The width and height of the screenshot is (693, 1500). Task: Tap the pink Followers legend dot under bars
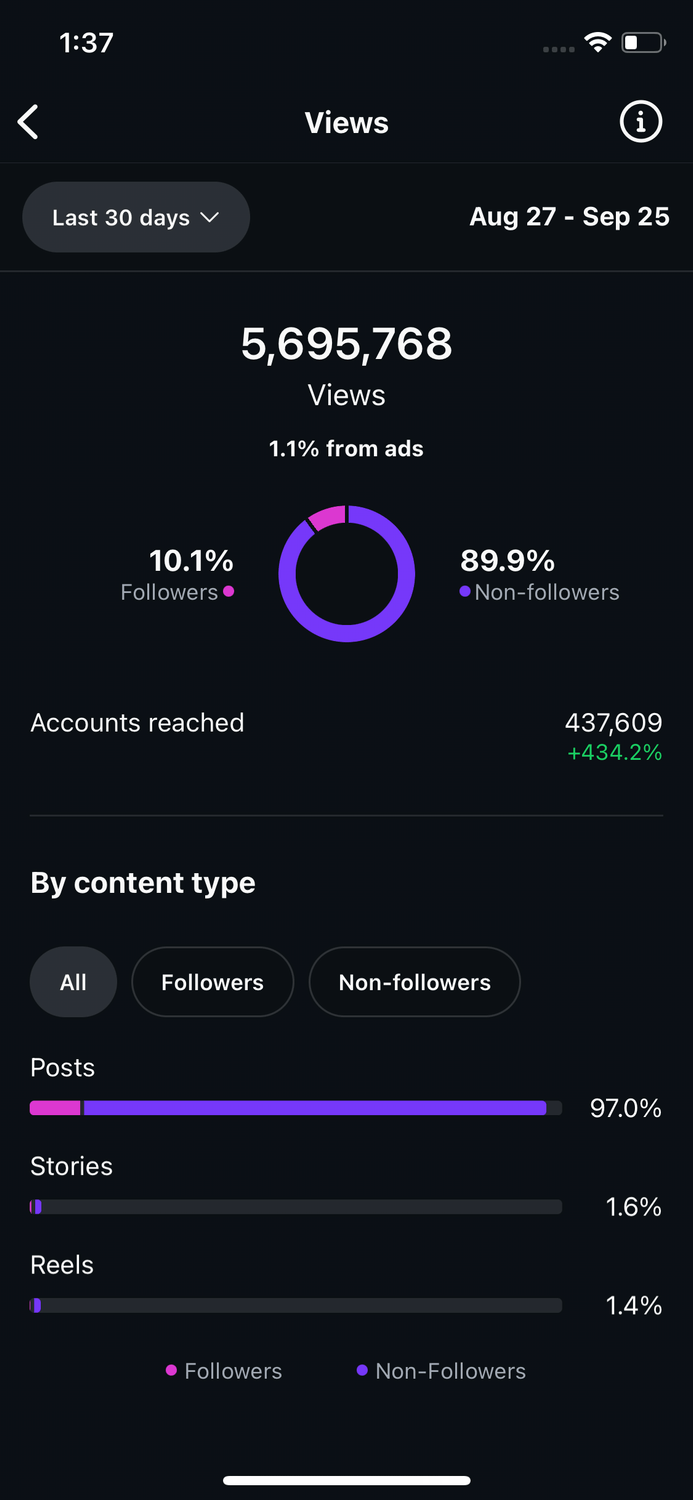(171, 1370)
